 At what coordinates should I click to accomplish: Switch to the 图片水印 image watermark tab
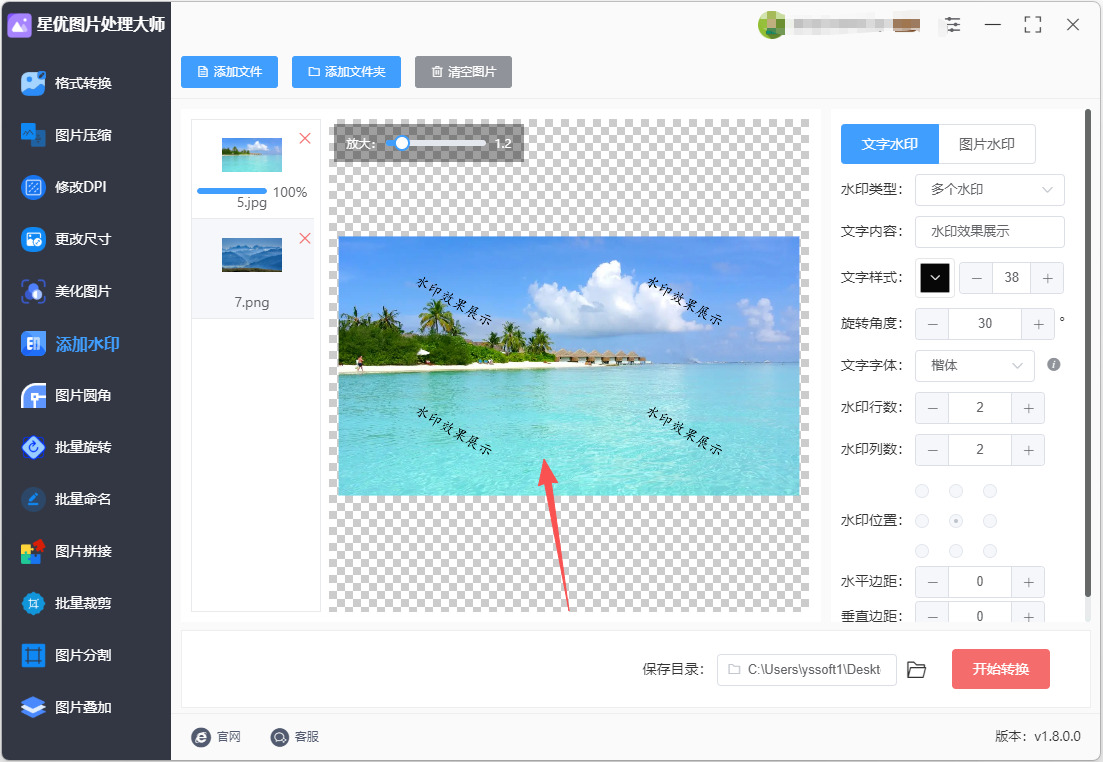pyautogui.click(x=987, y=144)
